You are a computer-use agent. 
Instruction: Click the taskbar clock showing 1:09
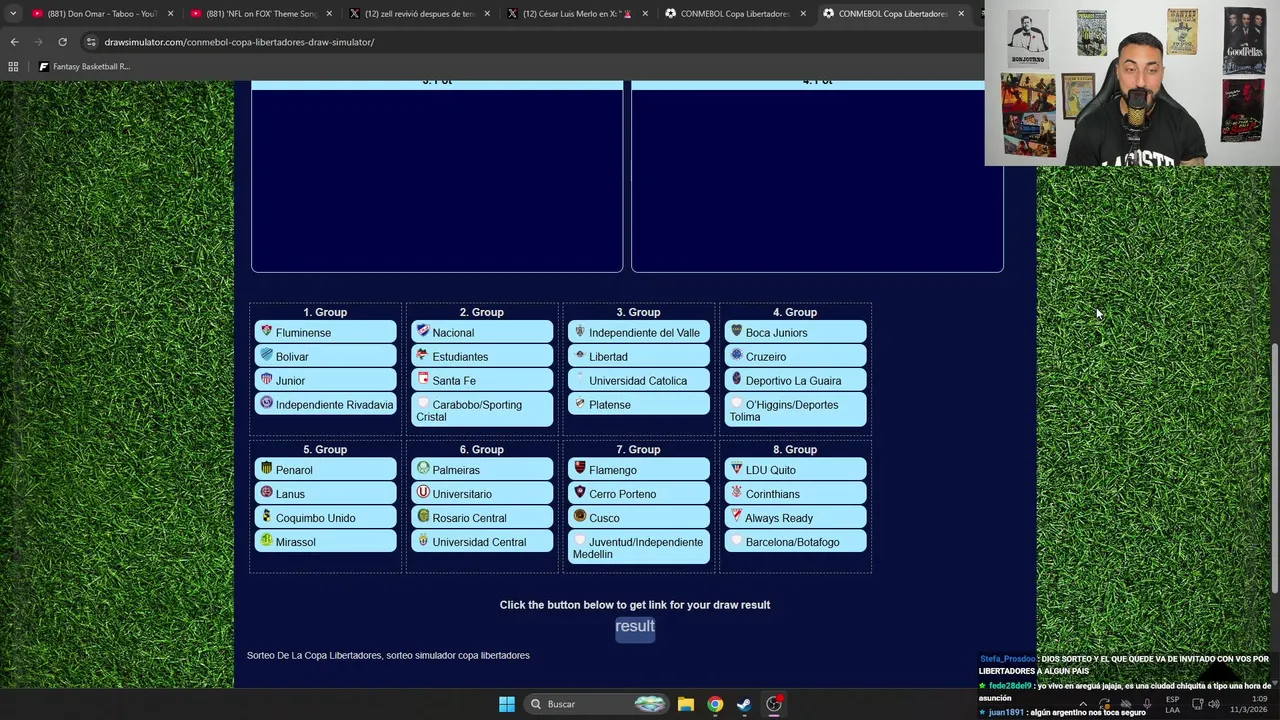pos(1249,704)
